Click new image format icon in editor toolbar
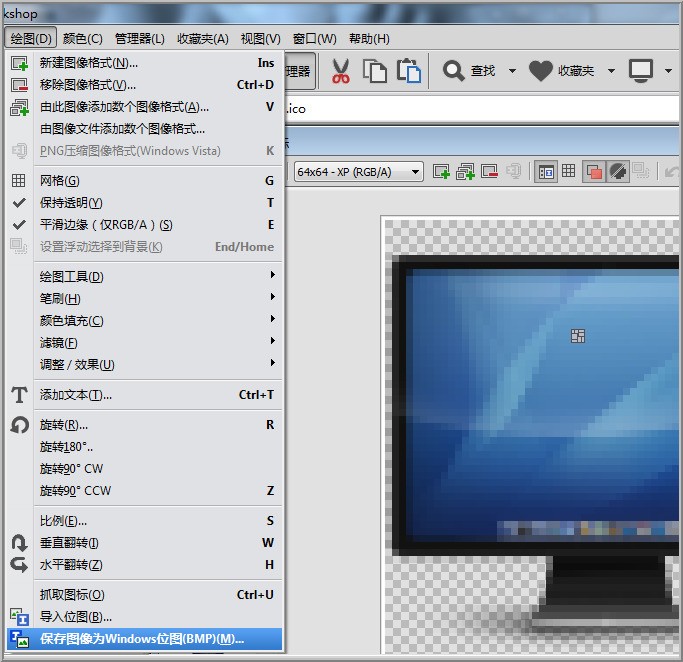Screen dimensions: 683x662 pyautogui.click(x=441, y=171)
